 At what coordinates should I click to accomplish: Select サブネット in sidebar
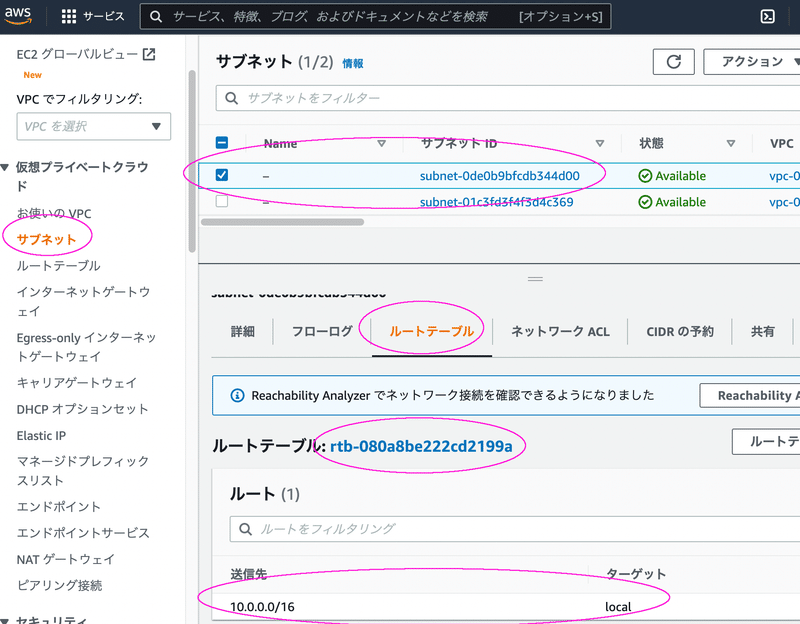tap(46, 239)
